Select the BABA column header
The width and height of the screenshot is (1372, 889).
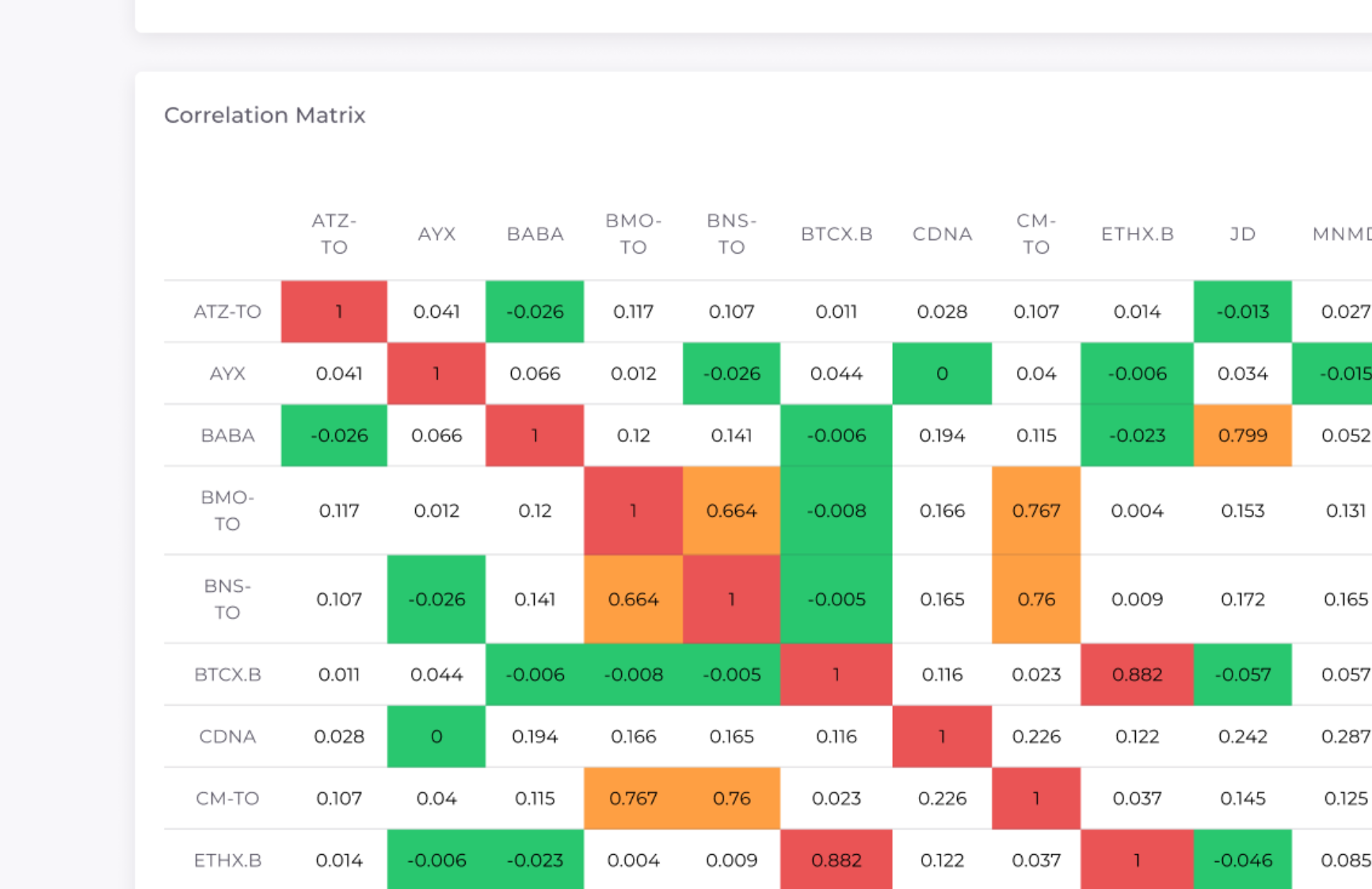click(x=535, y=233)
